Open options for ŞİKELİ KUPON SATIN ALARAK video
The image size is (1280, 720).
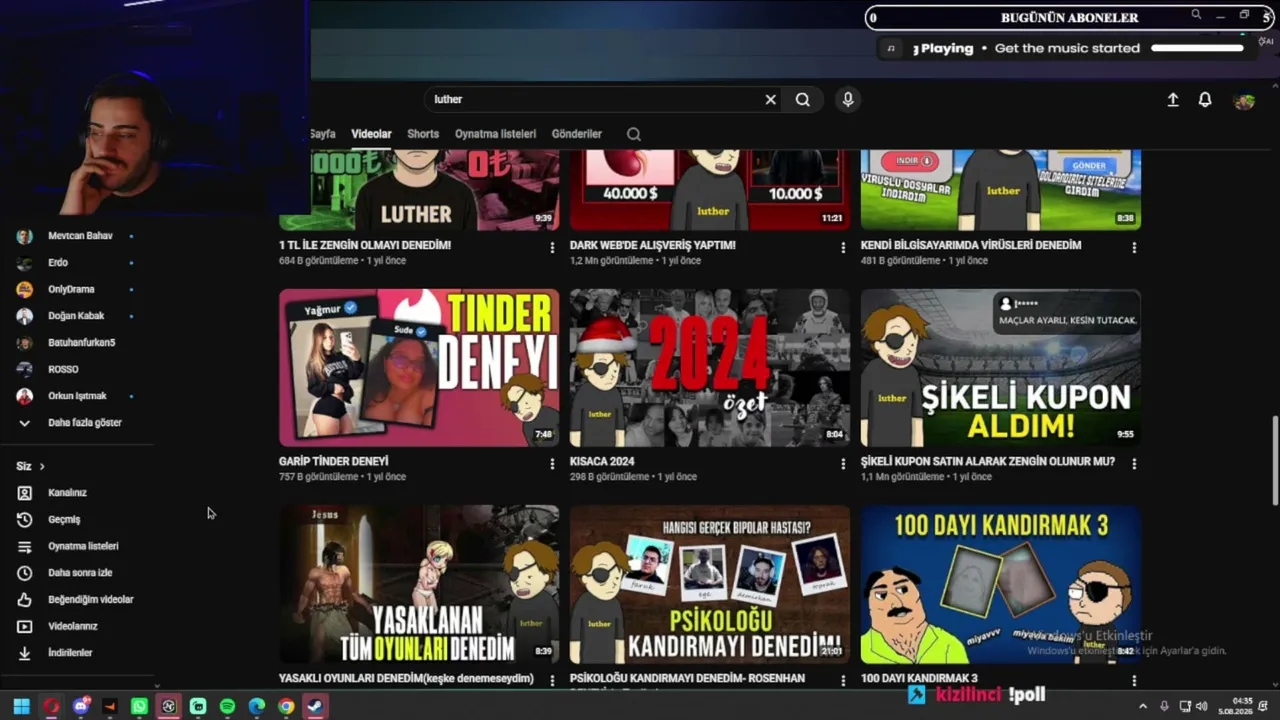pos(1134,464)
